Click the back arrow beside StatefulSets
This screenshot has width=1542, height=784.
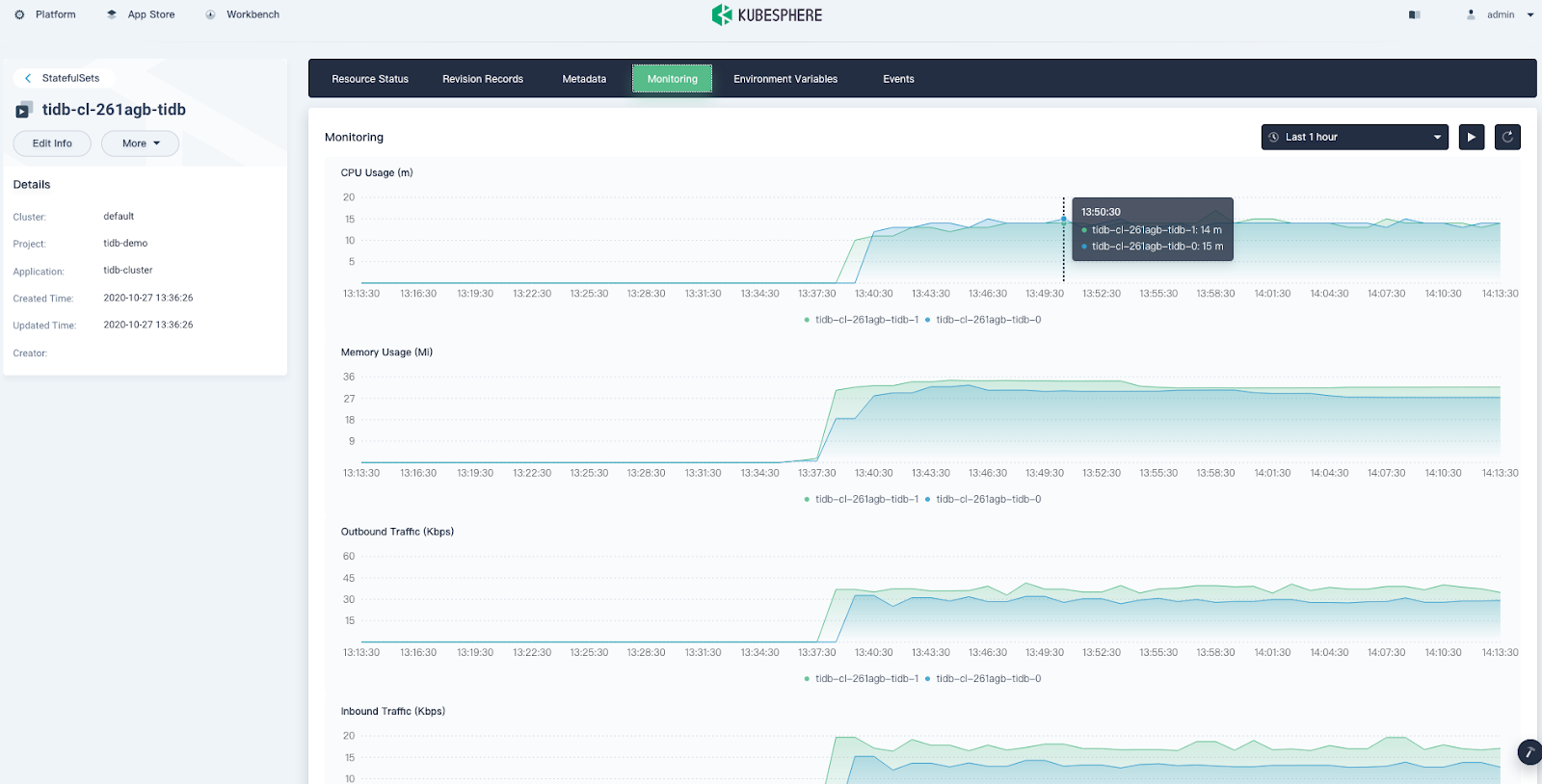pyautogui.click(x=28, y=78)
